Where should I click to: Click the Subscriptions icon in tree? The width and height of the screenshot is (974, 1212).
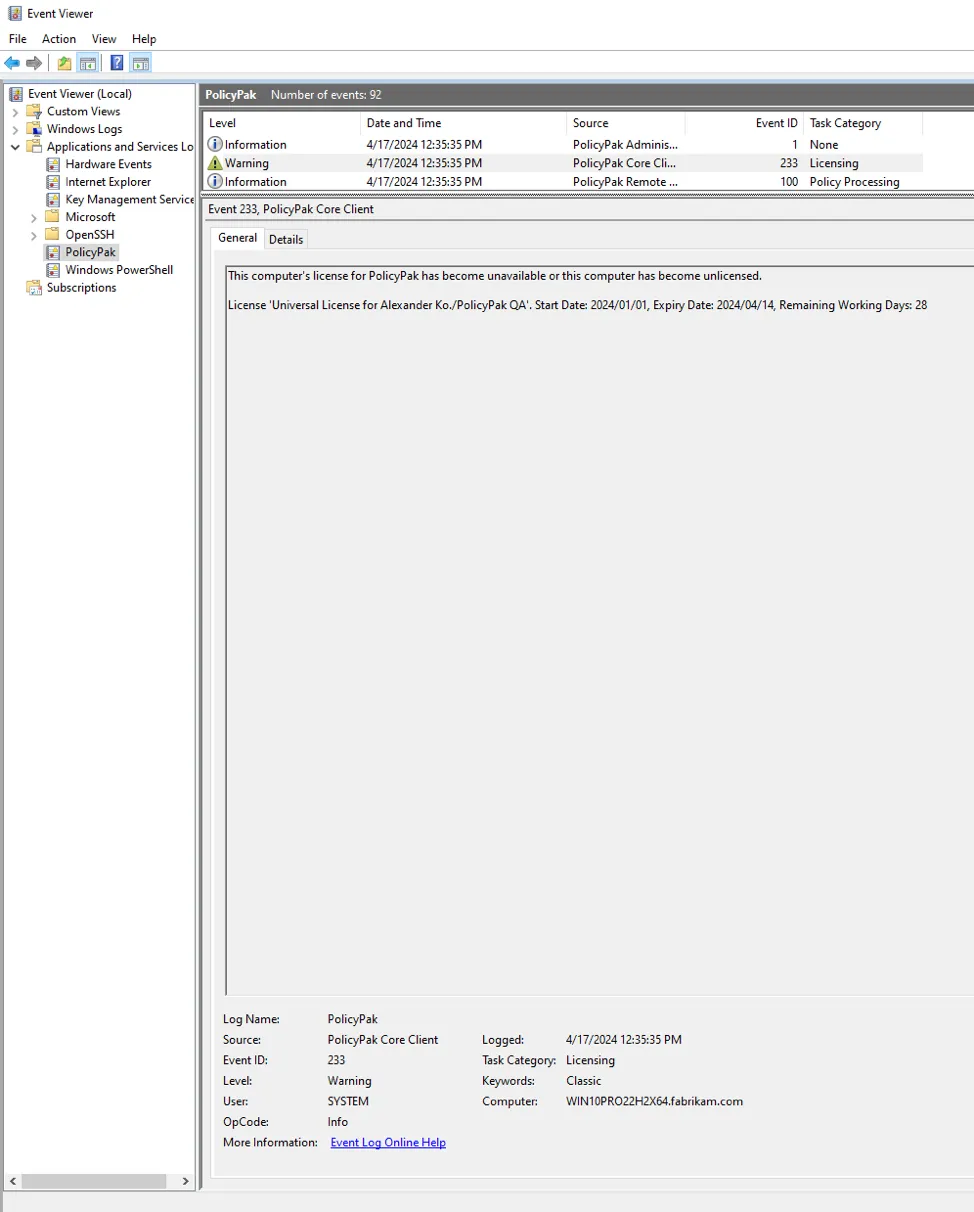click(x=35, y=288)
